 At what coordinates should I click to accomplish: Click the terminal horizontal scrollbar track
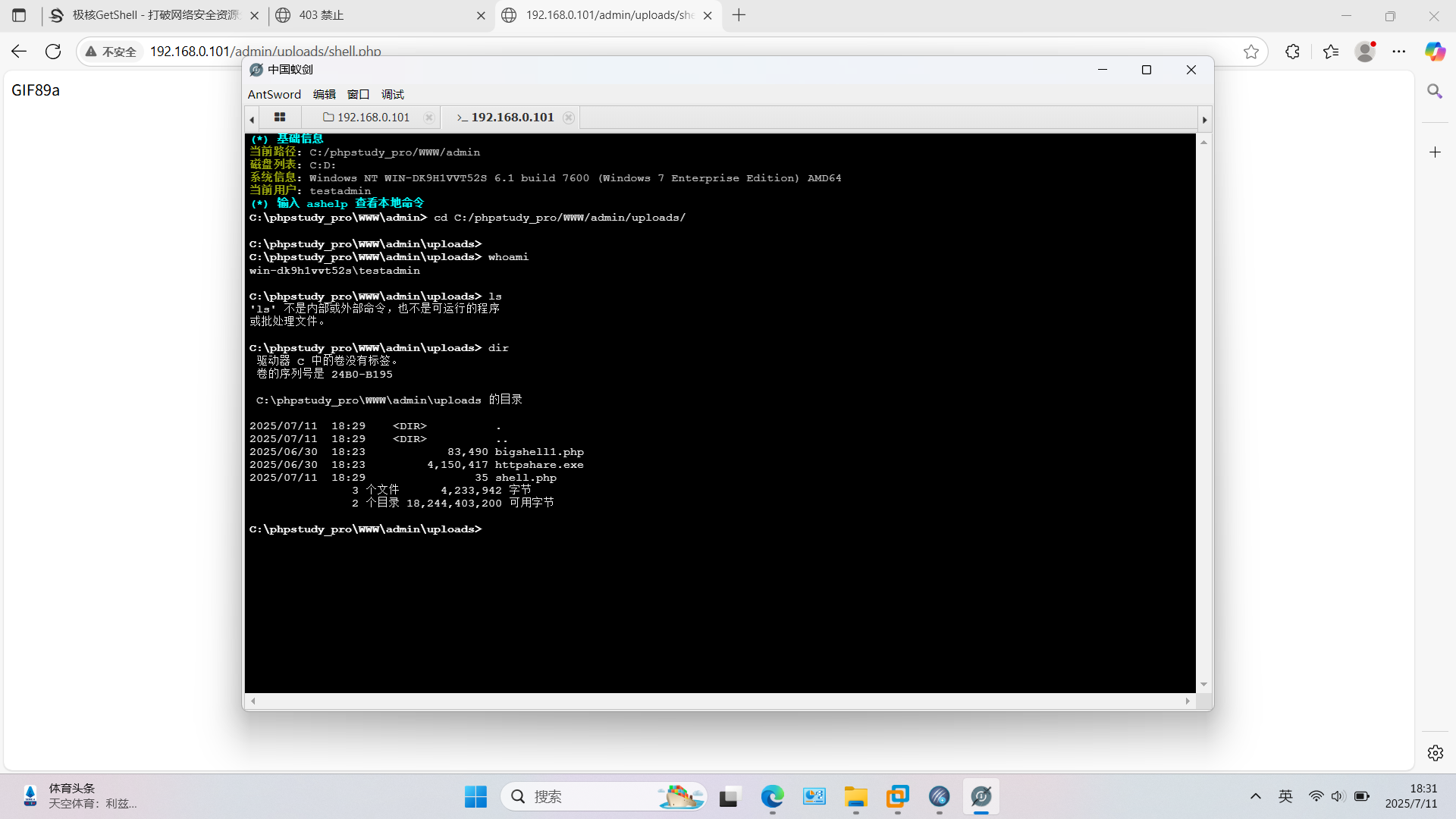(x=720, y=701)
